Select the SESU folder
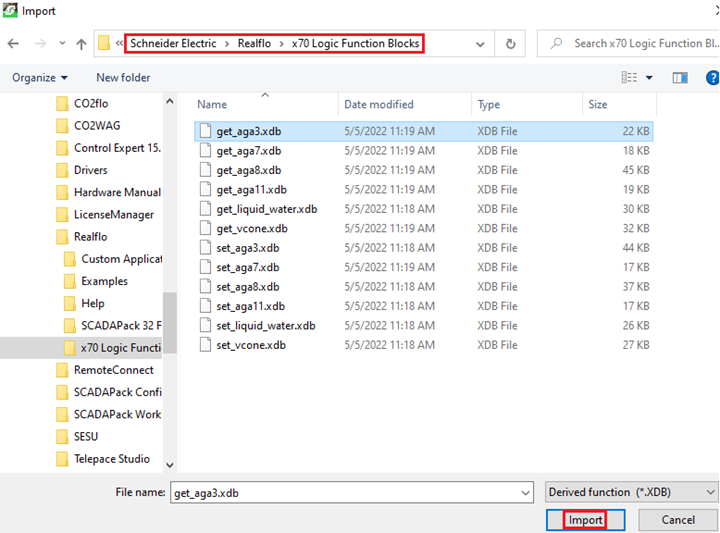 click(77, 436)
